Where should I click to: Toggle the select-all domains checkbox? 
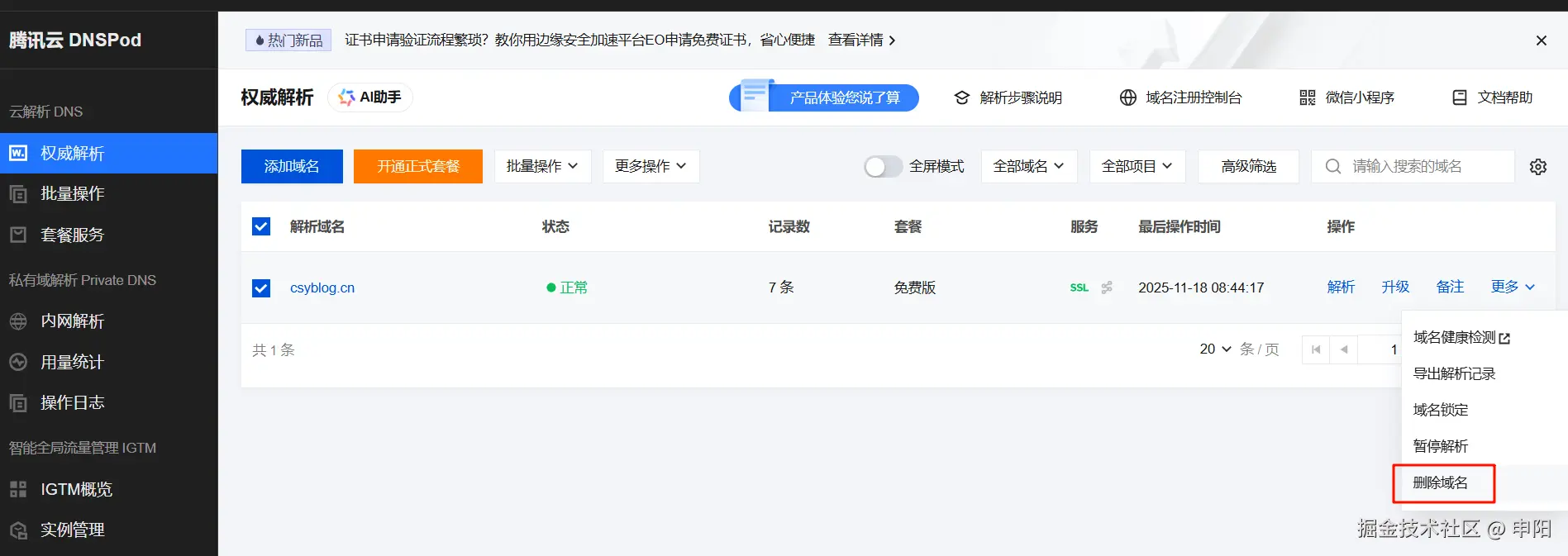point(261,226)
